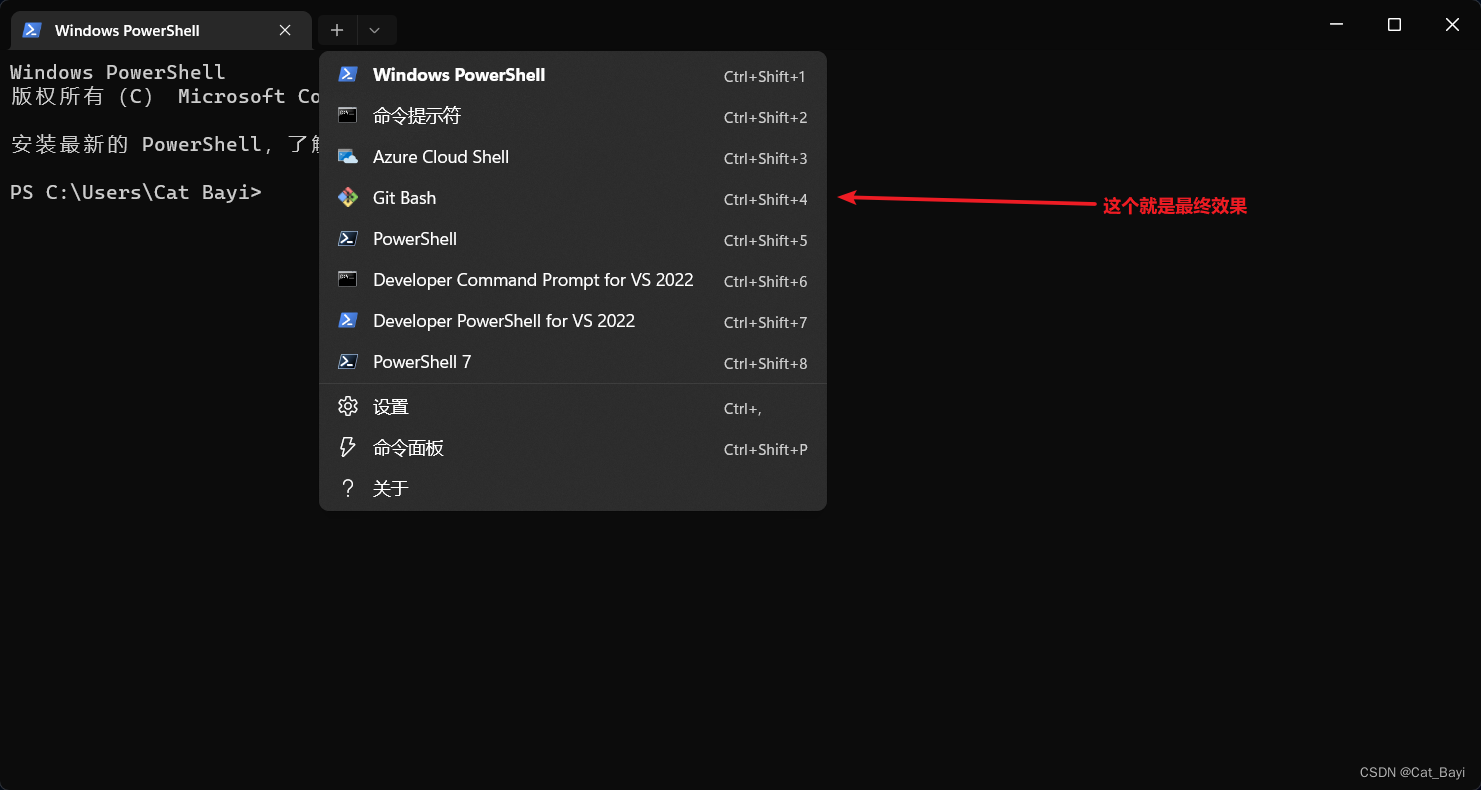
Task: Click the Command Prompt (命令提示符) icon
Action: [348, 116]
